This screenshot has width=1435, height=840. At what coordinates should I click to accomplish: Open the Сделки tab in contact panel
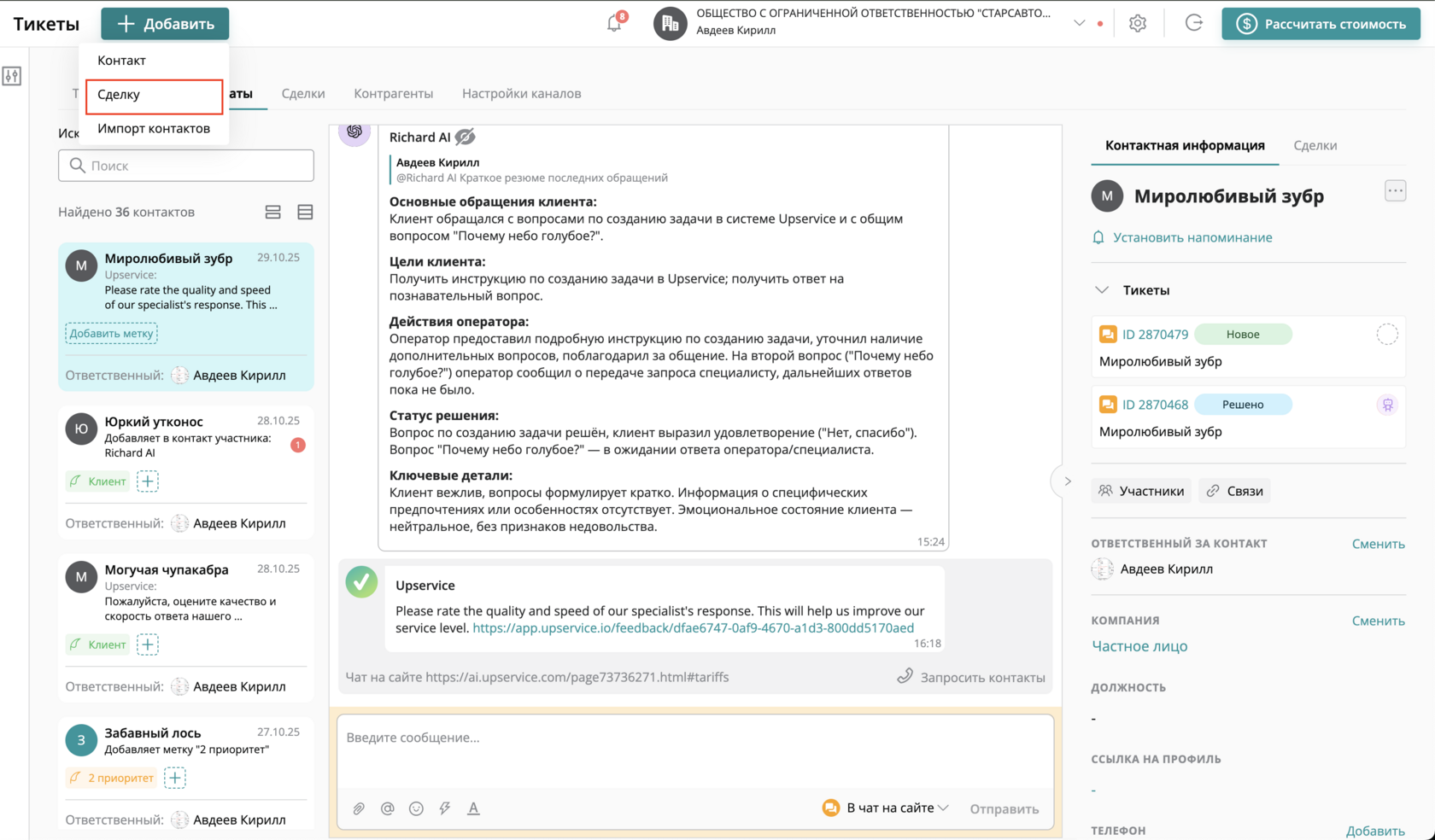[x=1315, y=146]
